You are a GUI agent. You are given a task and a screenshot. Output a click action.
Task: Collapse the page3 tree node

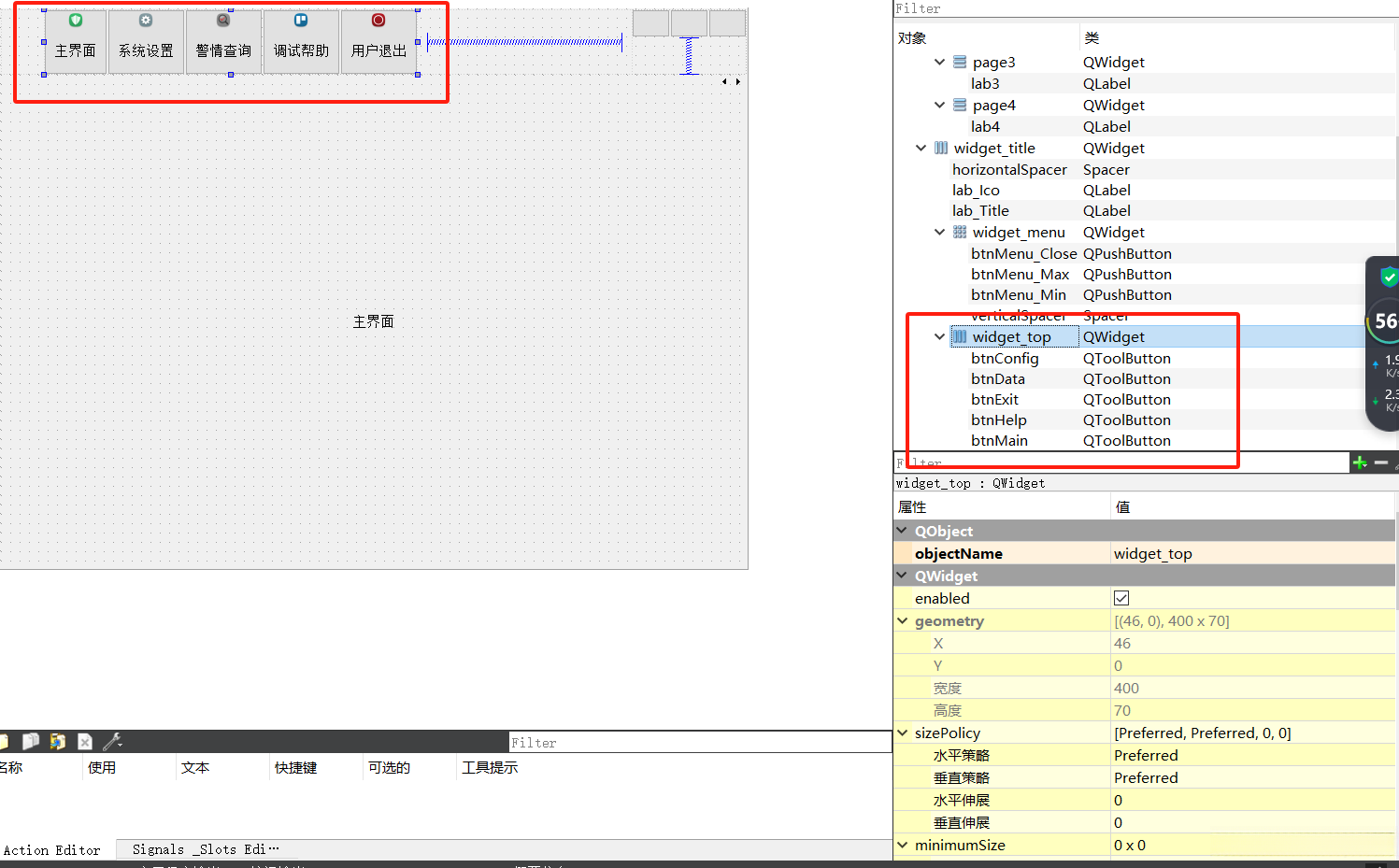939,63
